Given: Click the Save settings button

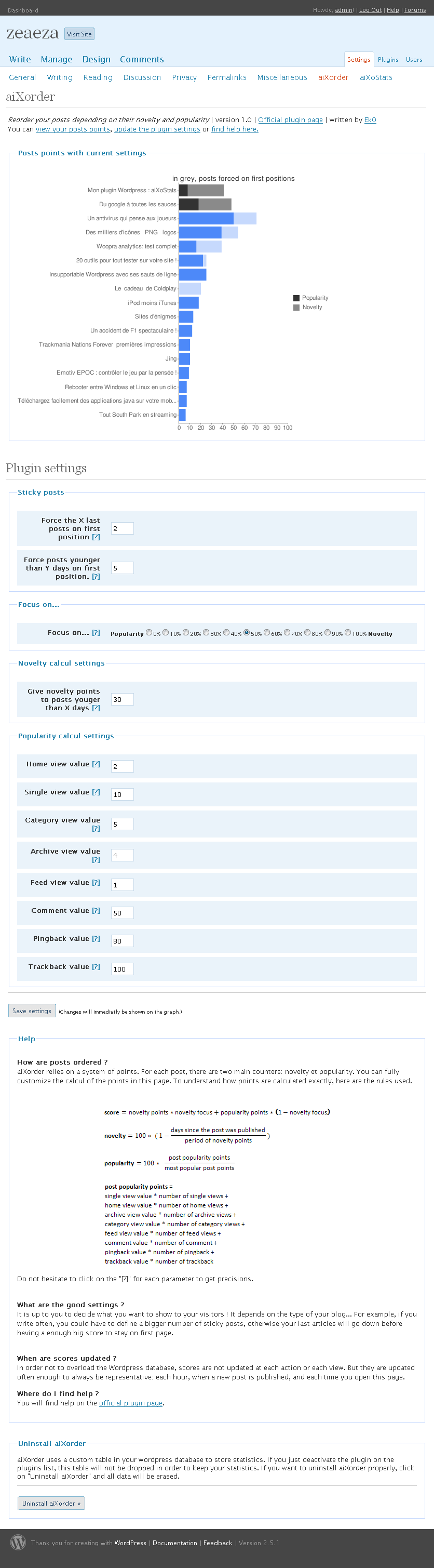Looking at the screenshot, I should [x=32, y=1011].
